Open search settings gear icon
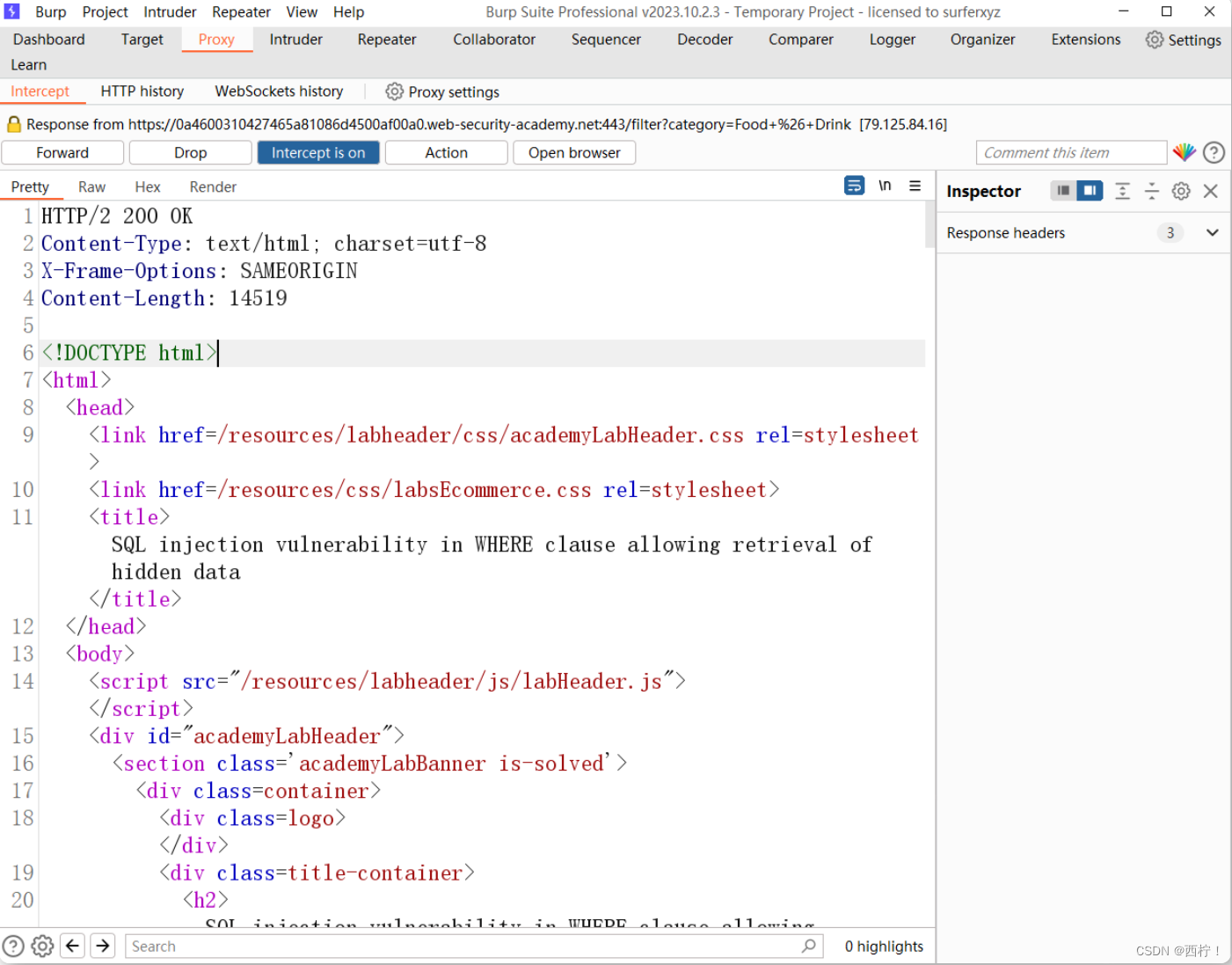Viewport: 1232px width, 965px height. (42, 946)
